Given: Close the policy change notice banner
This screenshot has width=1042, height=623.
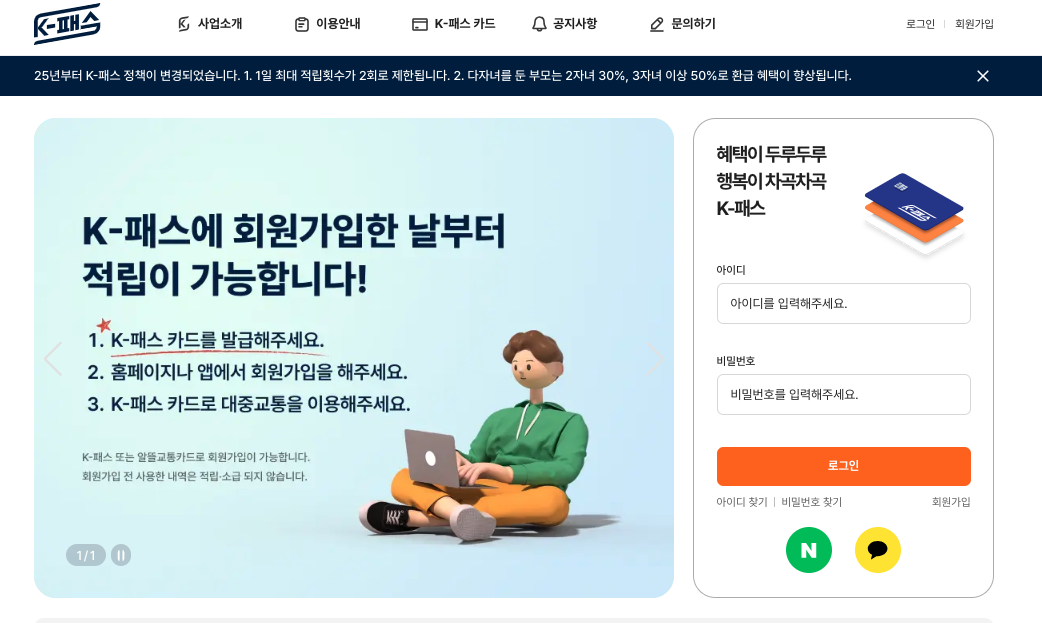Looking at the screenshot, I should point(983,76).
